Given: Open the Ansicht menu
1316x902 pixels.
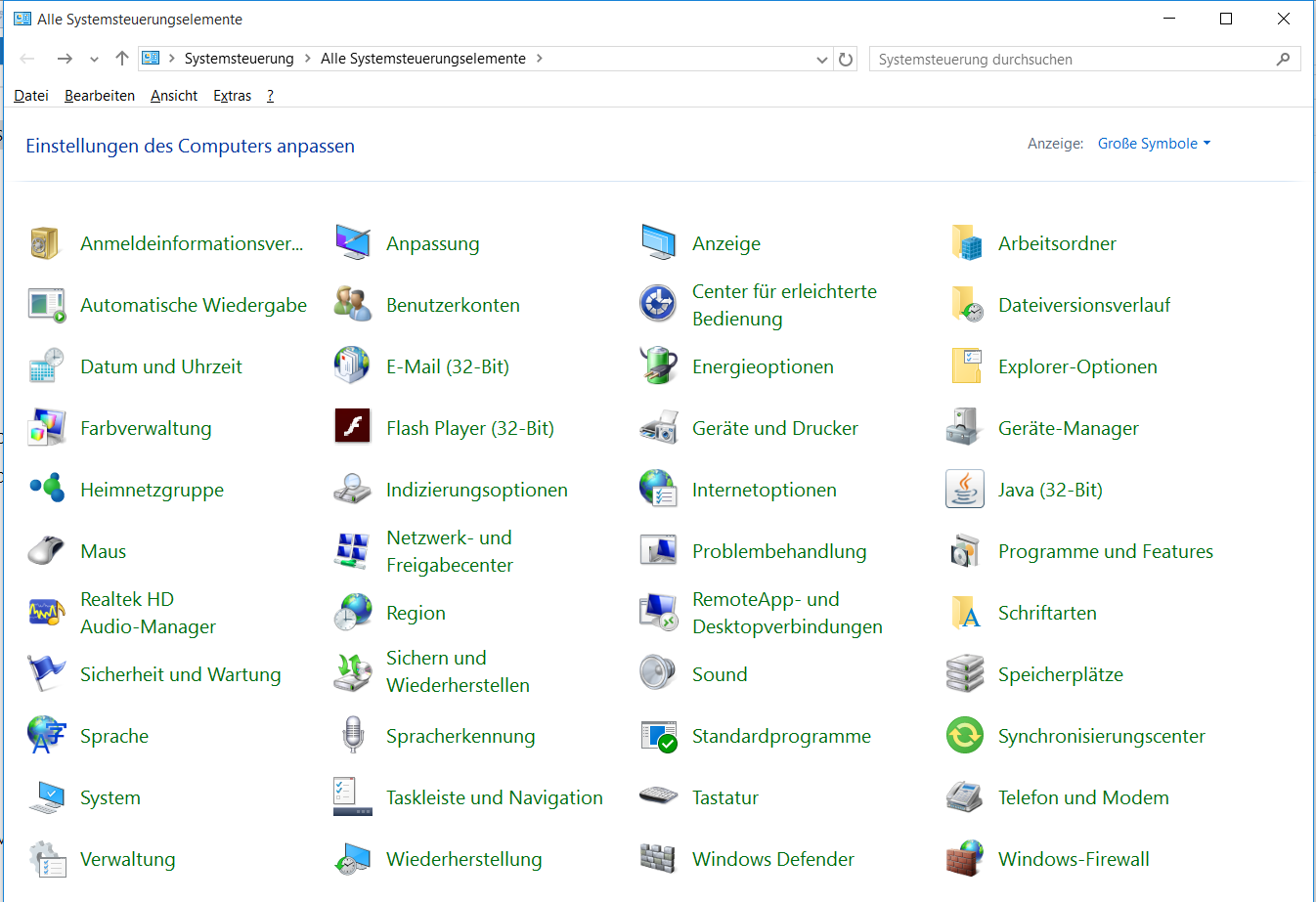Looking at the screenshot, I should pos(173,95).
